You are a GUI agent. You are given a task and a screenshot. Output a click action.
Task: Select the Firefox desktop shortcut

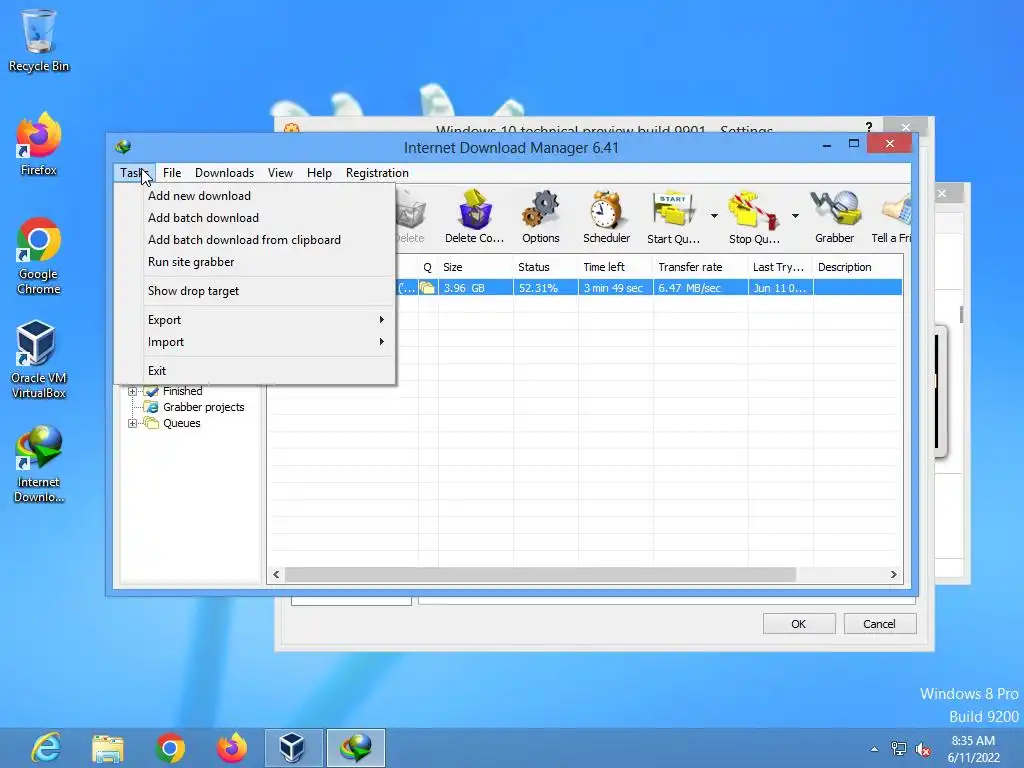coord(39,144)
